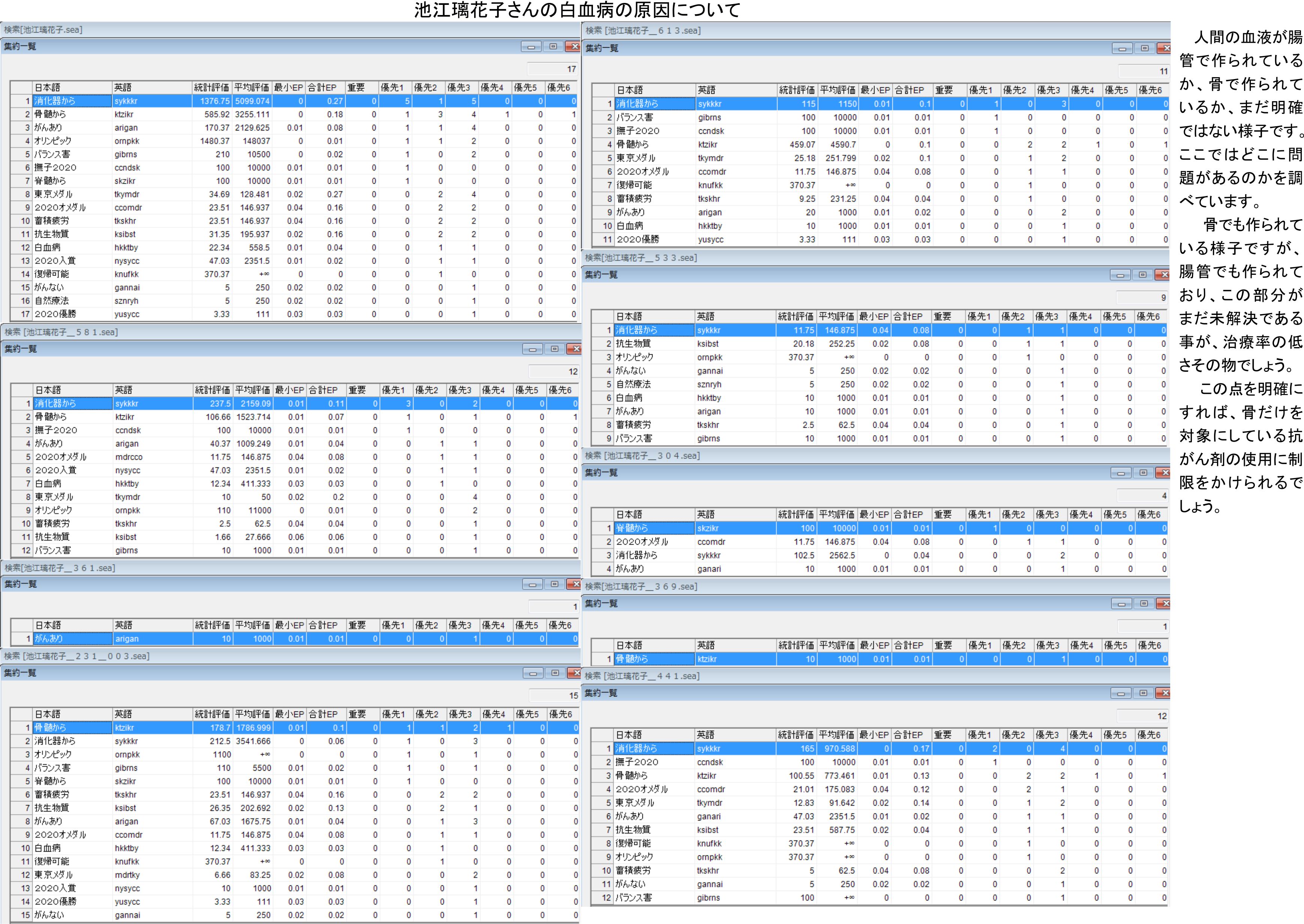Sort by 統計評価 header in 池江璃花子.sea table
The image size is (1304, 924).
[x=211, y=88]
